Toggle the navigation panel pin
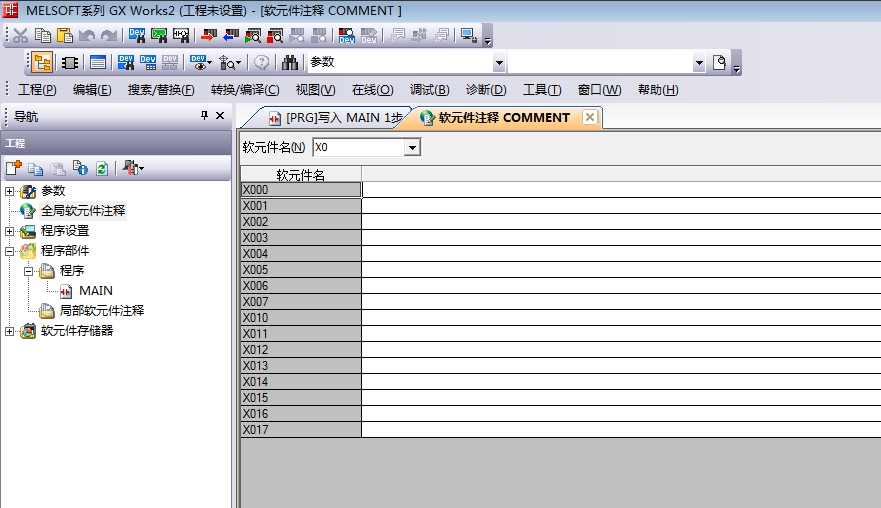This screenshot has height=508, width=881. 205,116
